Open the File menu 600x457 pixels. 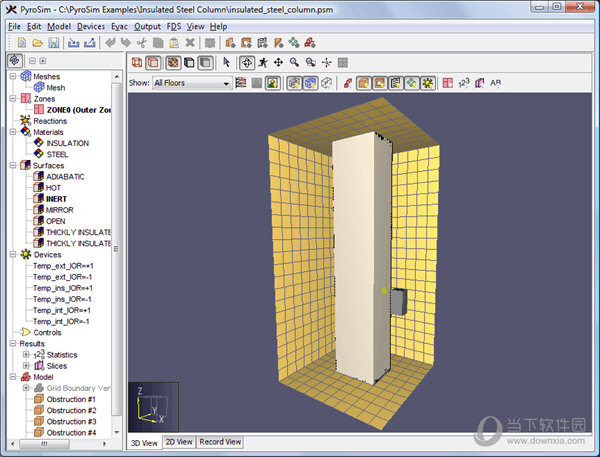[x=14, y=26]
